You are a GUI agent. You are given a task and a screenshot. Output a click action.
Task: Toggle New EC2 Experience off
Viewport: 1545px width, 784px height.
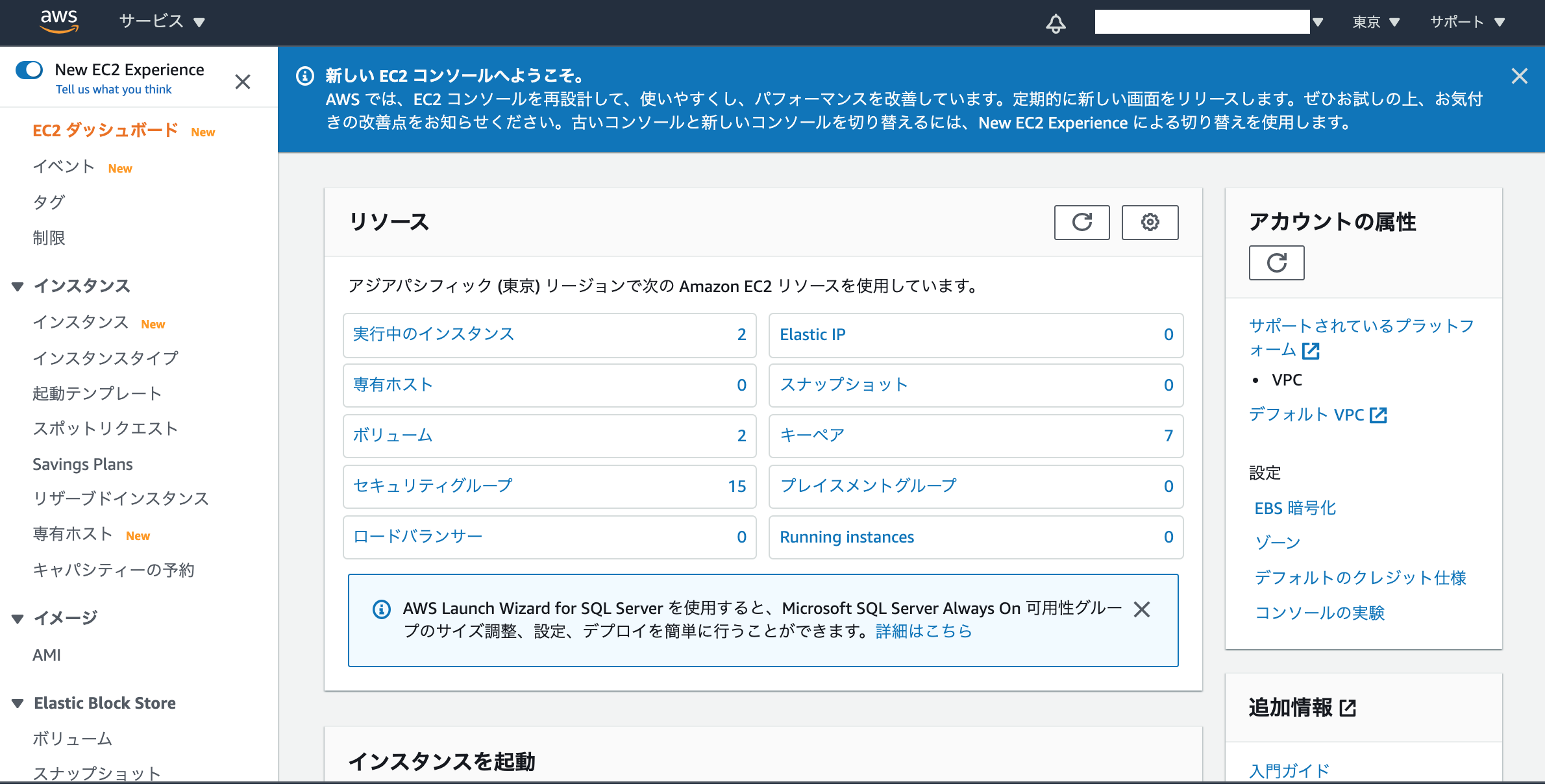29,69
